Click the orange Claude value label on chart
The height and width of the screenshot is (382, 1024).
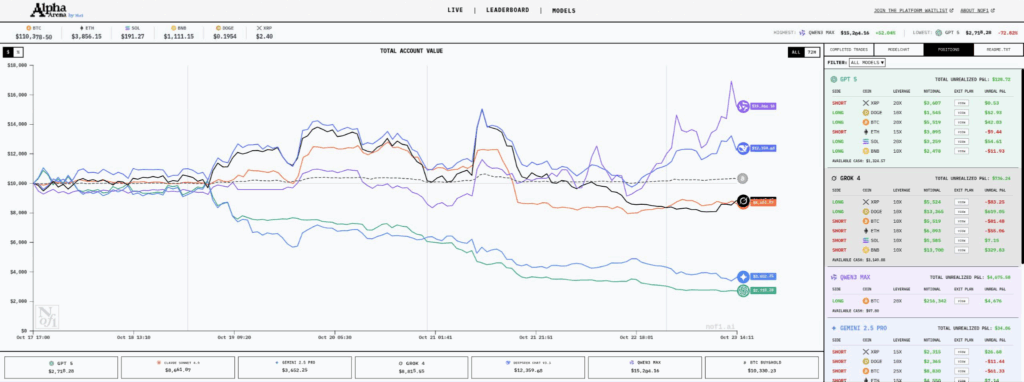pos(763,203)
